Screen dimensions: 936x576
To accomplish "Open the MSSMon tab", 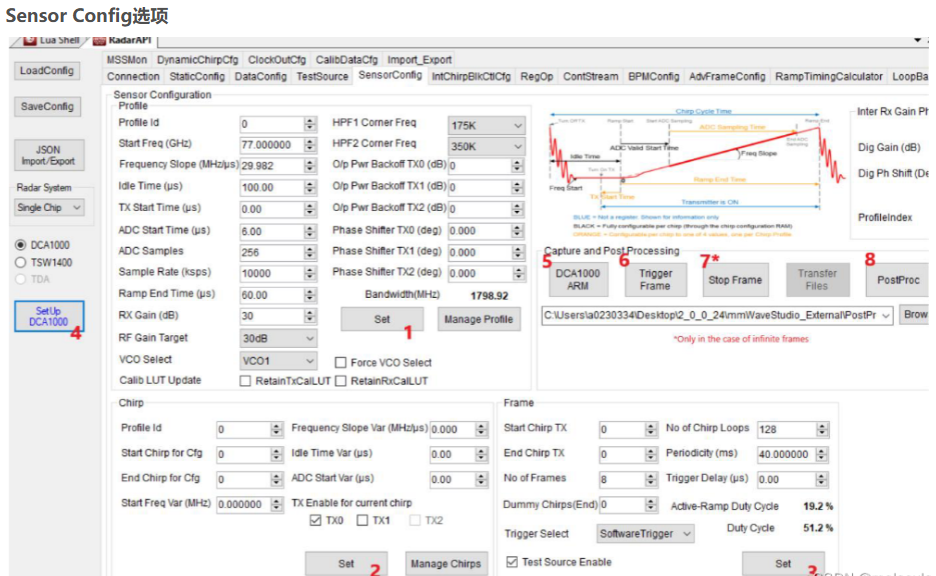I will [127, 60].
